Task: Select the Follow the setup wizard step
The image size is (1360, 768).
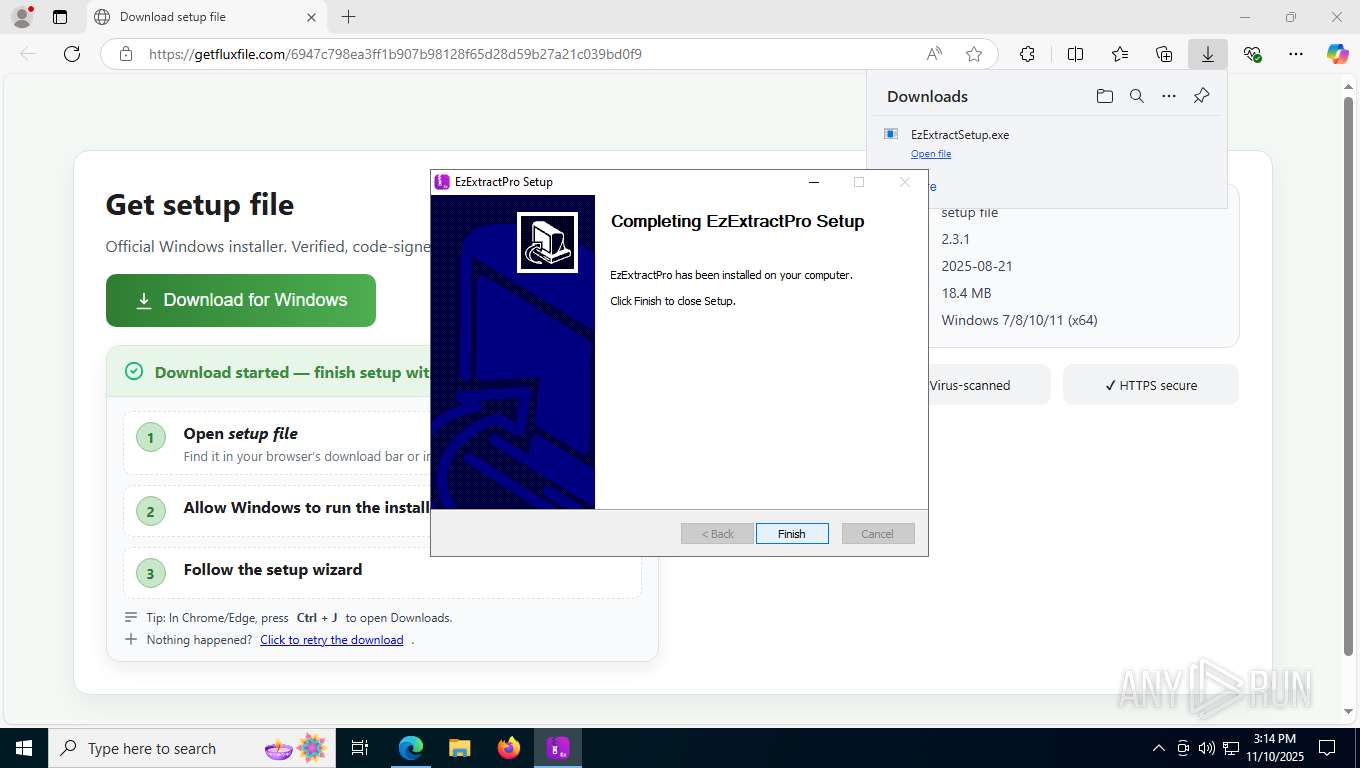Action: 382,573
